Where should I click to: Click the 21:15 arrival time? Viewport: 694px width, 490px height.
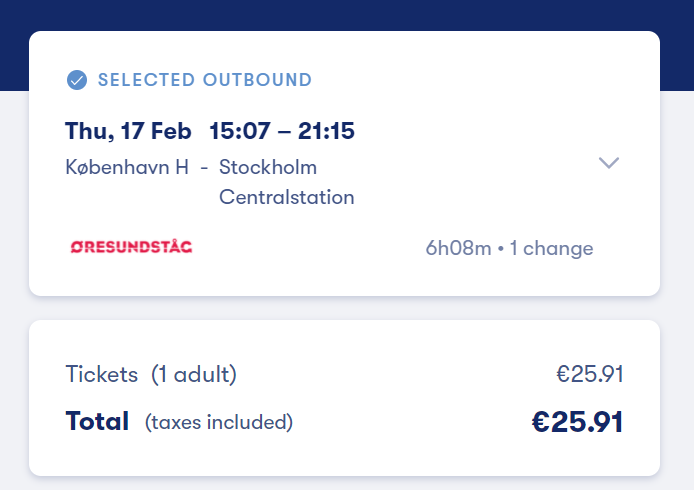[x=326, y=131]
